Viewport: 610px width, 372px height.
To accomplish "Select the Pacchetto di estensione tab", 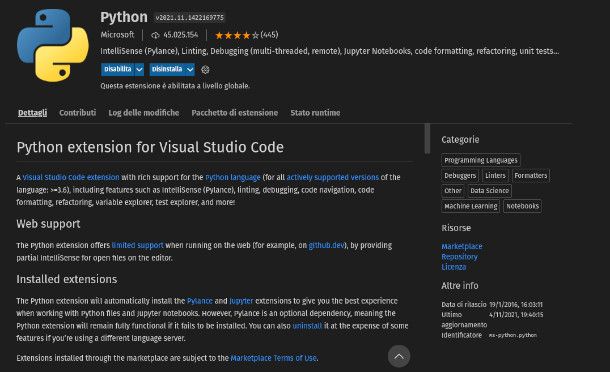I will [x=235, y=113].
